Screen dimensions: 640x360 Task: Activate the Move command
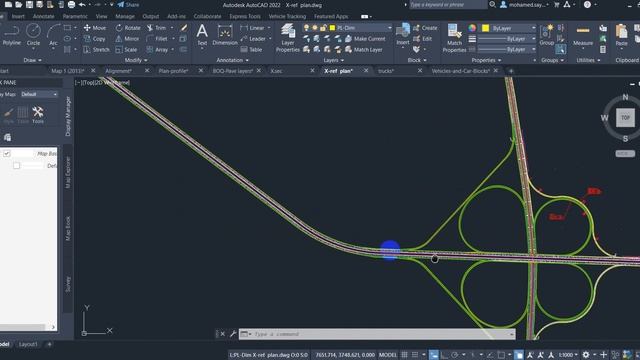point(95,28)
